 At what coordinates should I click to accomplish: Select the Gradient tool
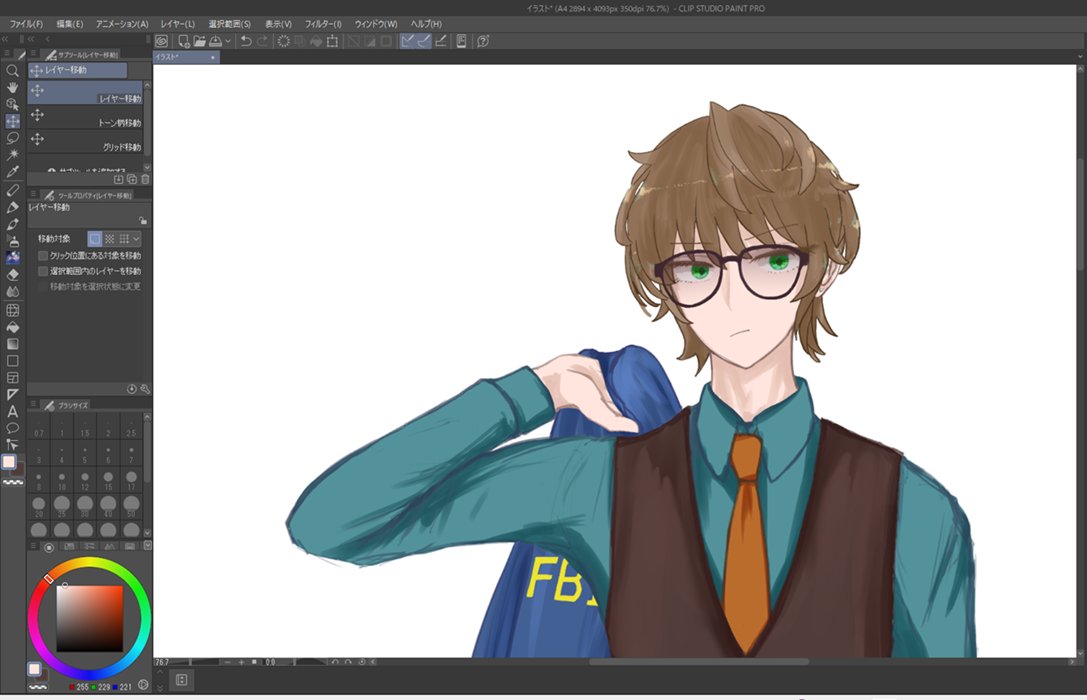(12, 344)
